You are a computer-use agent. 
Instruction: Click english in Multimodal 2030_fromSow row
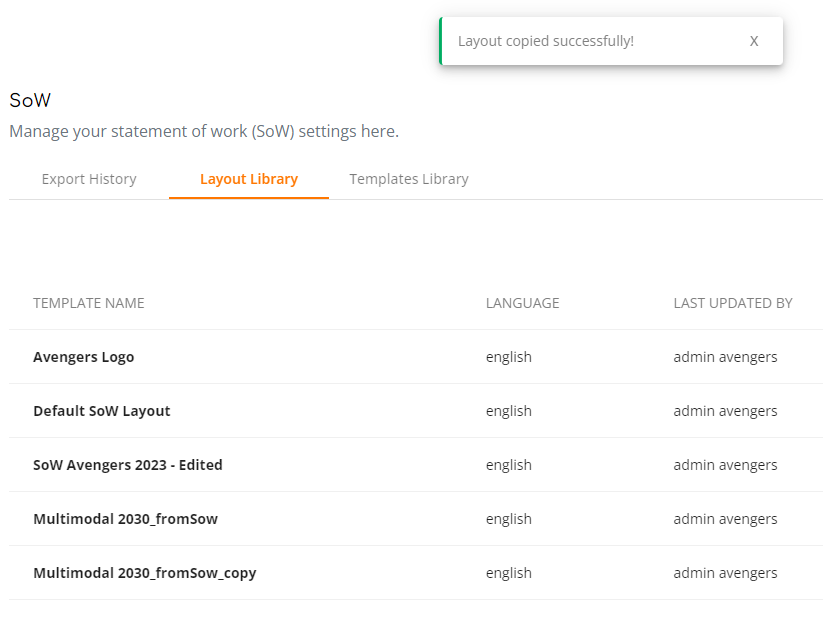pos(509,519)
